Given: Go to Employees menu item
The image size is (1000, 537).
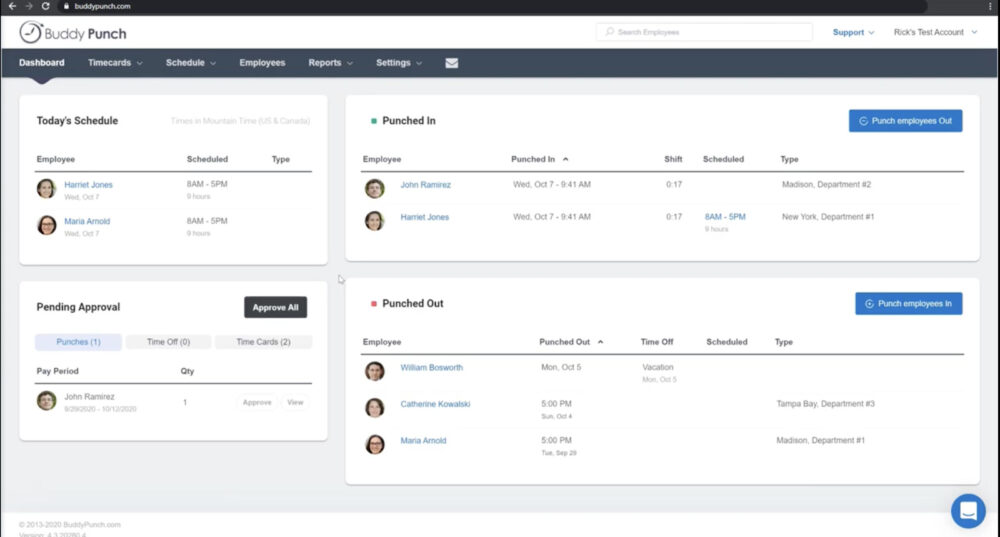Looking at the screenshot, I should (262, 63).
